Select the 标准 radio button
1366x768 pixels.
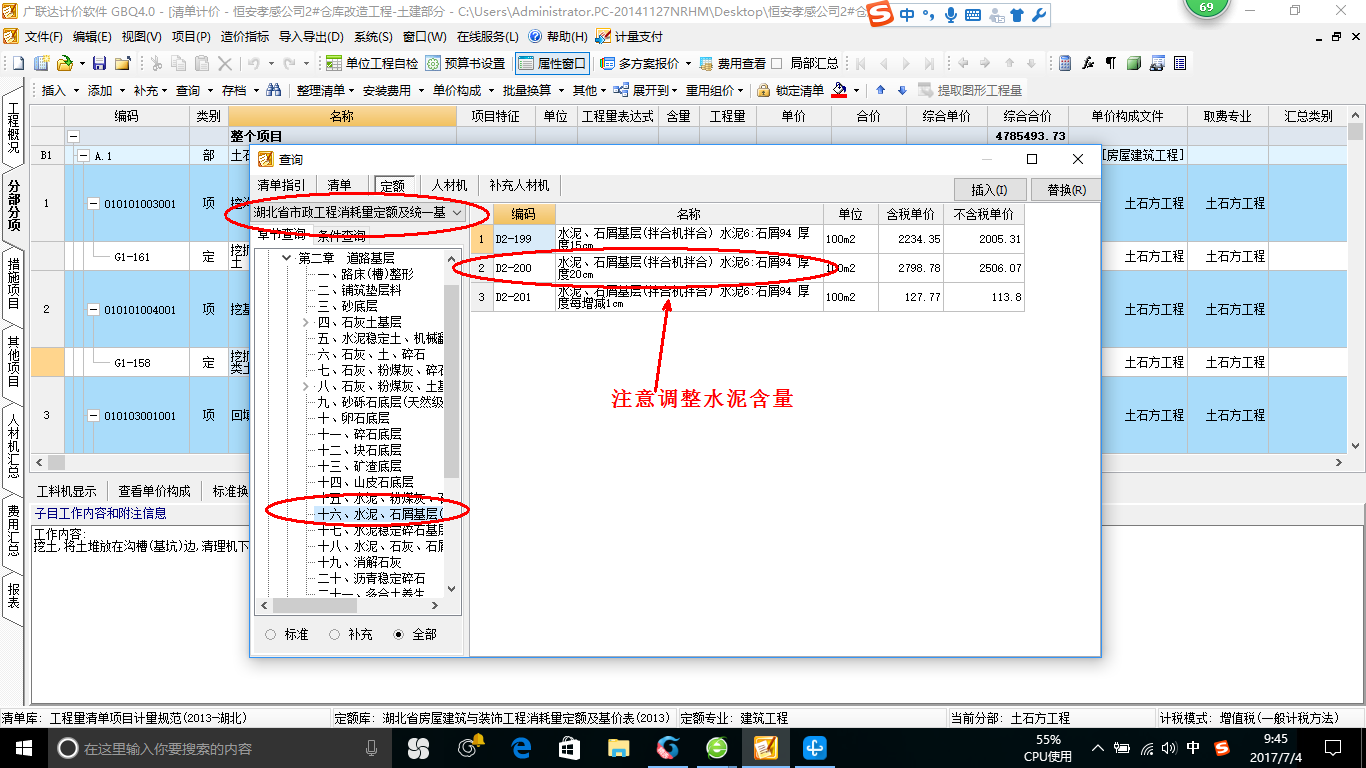click(271, 634)
